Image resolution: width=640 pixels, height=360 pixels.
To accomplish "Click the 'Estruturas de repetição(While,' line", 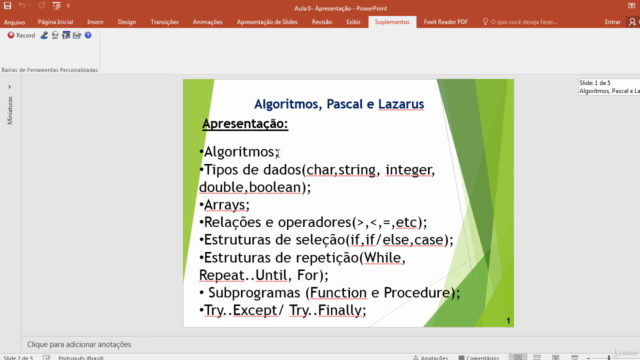I will 302,258.
